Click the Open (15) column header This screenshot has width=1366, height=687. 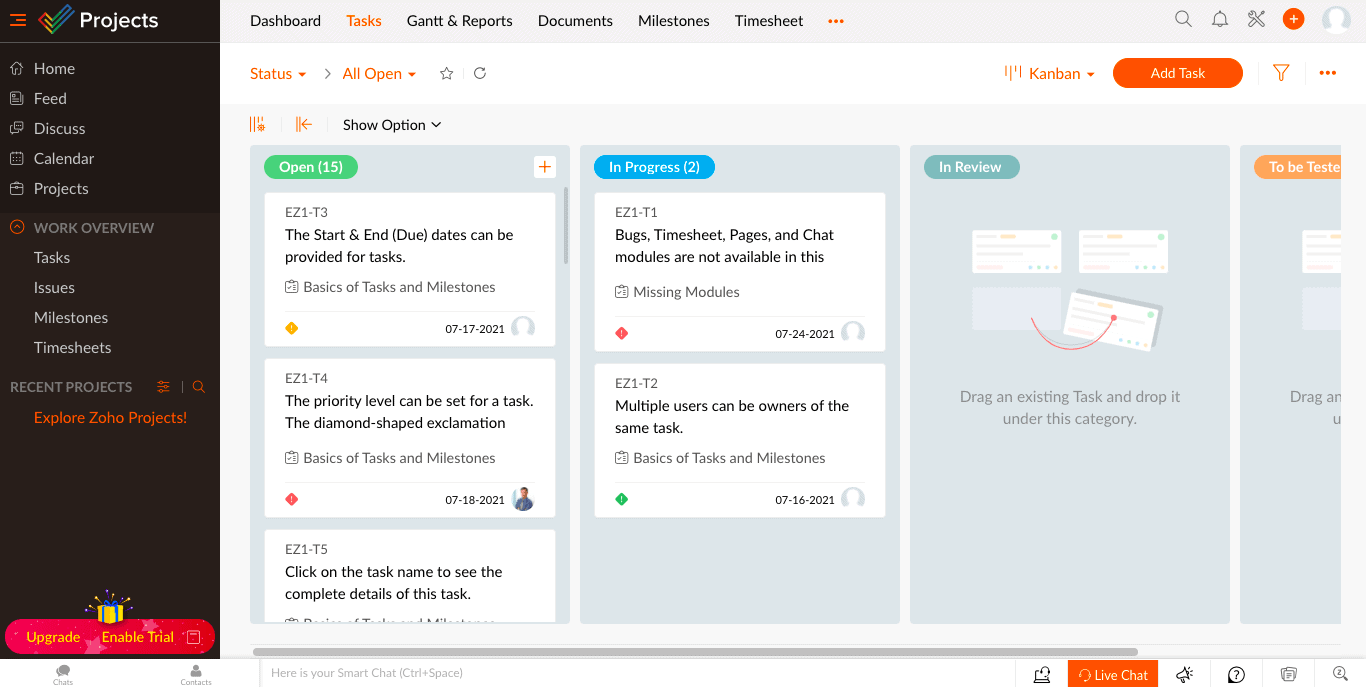point(311,167)
